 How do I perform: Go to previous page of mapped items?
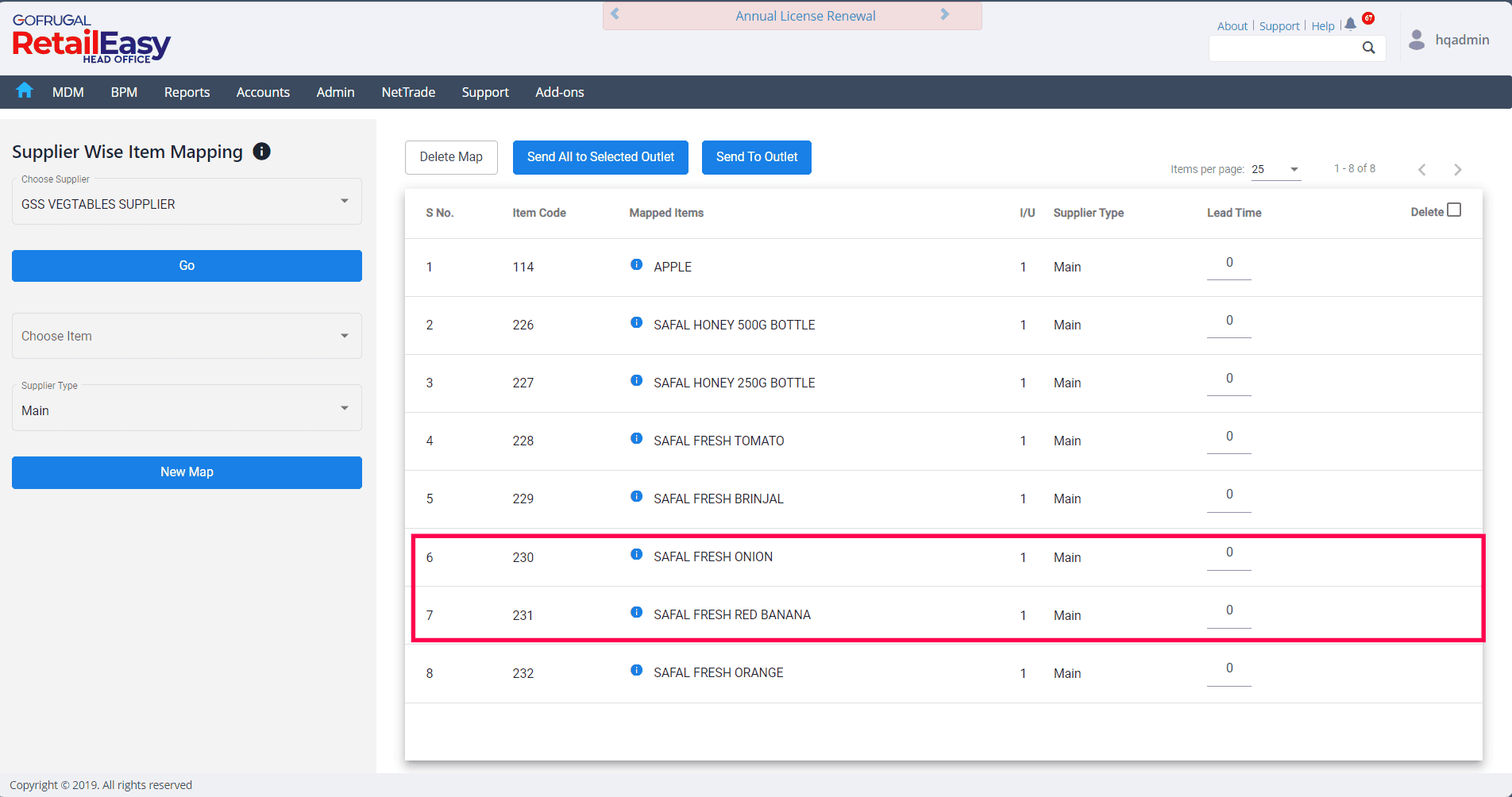(1422, 169)
